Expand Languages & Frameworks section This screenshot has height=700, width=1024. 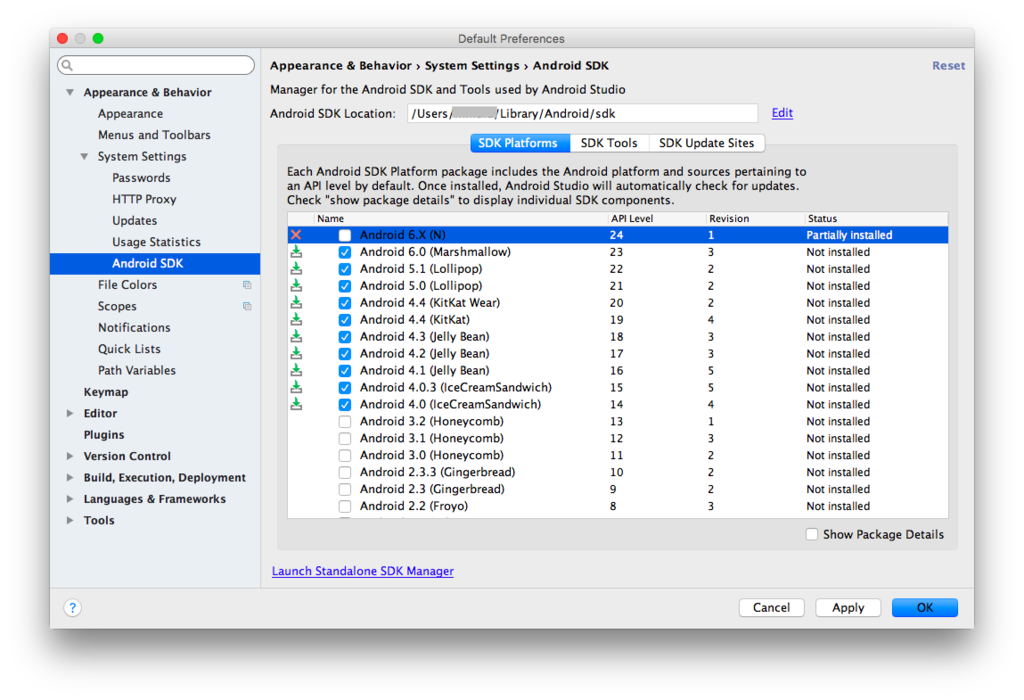pos(70,499)
